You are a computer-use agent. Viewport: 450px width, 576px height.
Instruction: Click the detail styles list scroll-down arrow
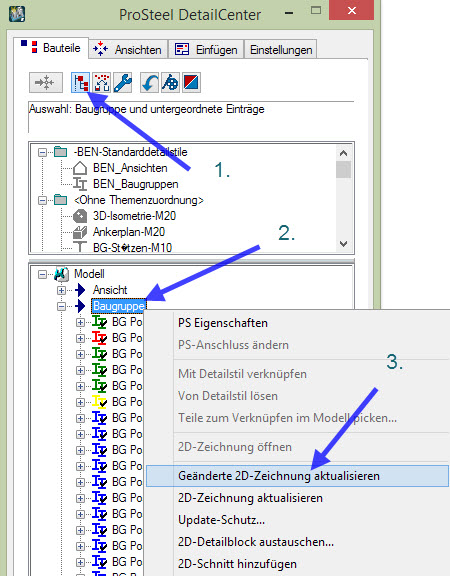tap(343, 244)
